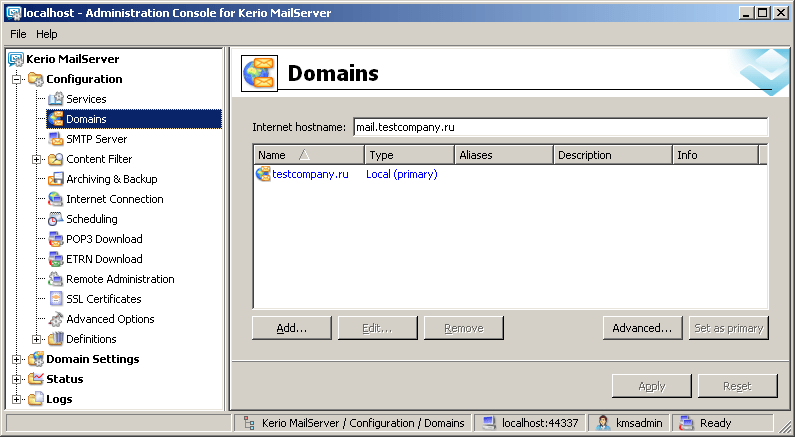Select Services in the tree
Image resolution: width=795 pixels, height=437 pixels.
(86, 99)
